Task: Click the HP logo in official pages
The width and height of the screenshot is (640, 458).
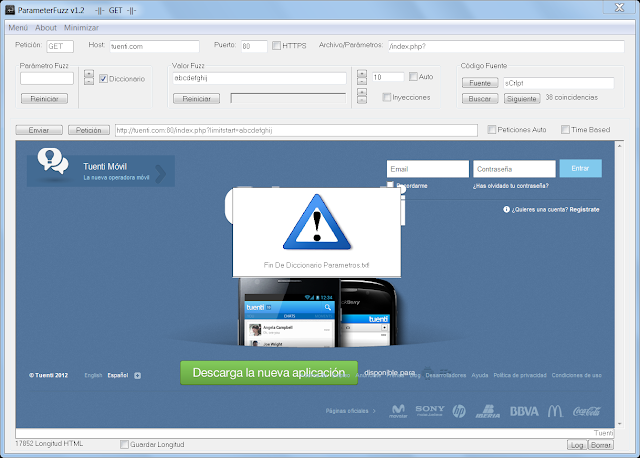Action: point(459,411)
